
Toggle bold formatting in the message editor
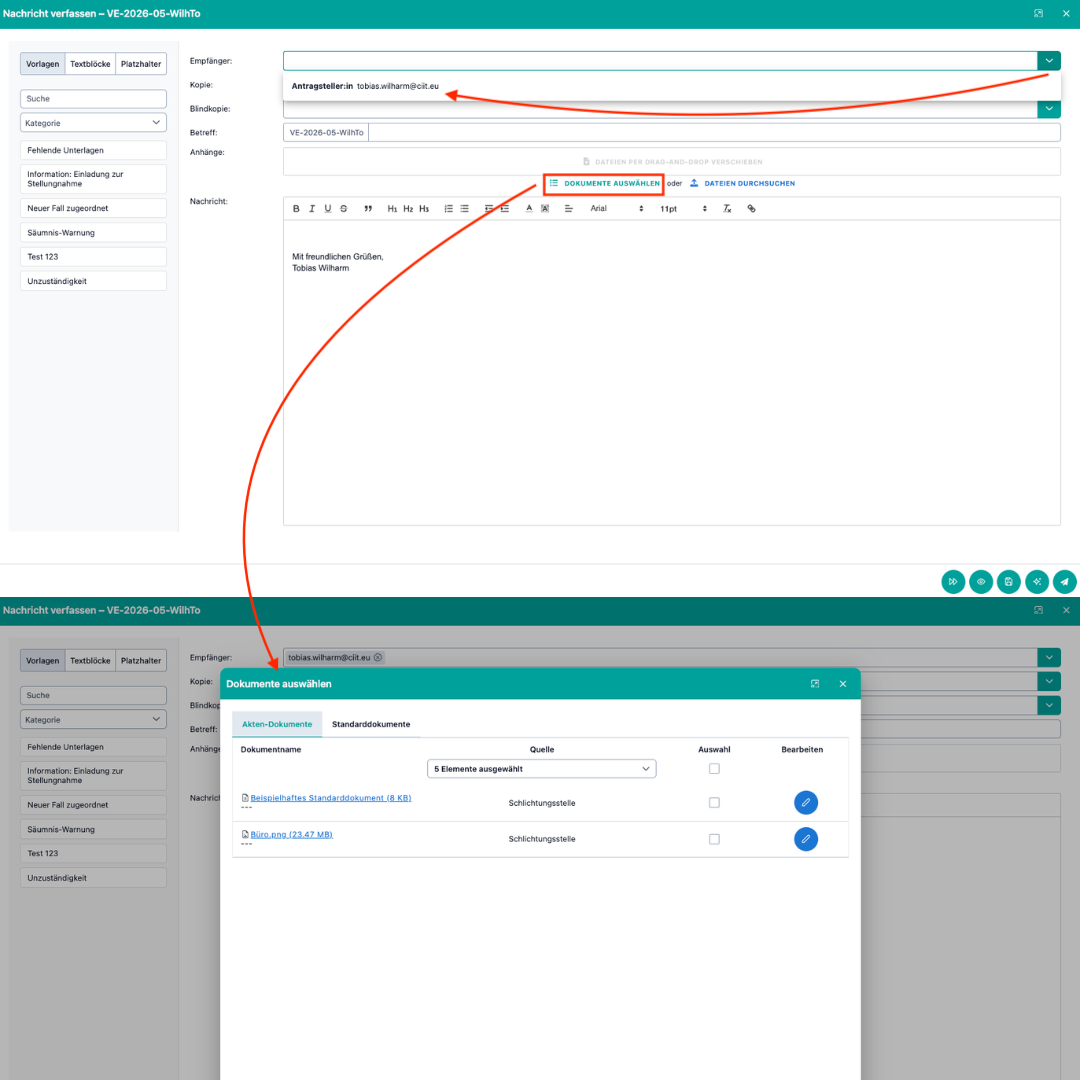point(296,209)
